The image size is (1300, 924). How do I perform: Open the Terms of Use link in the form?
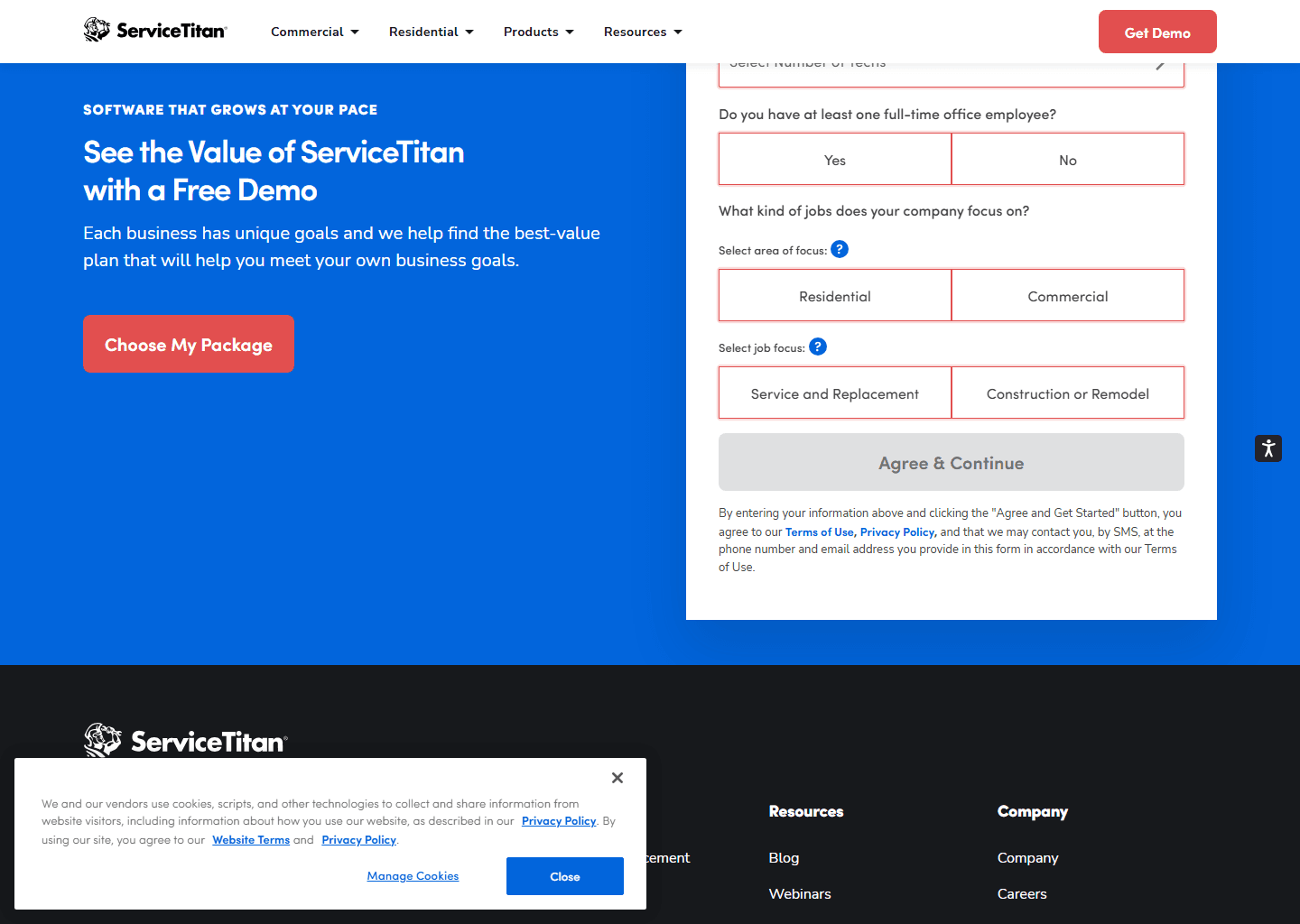tap(819, 532)
